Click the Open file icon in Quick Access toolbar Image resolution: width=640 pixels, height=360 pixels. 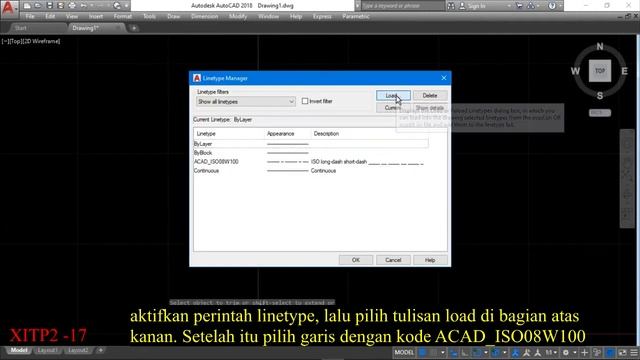click(x=38, y=6)
